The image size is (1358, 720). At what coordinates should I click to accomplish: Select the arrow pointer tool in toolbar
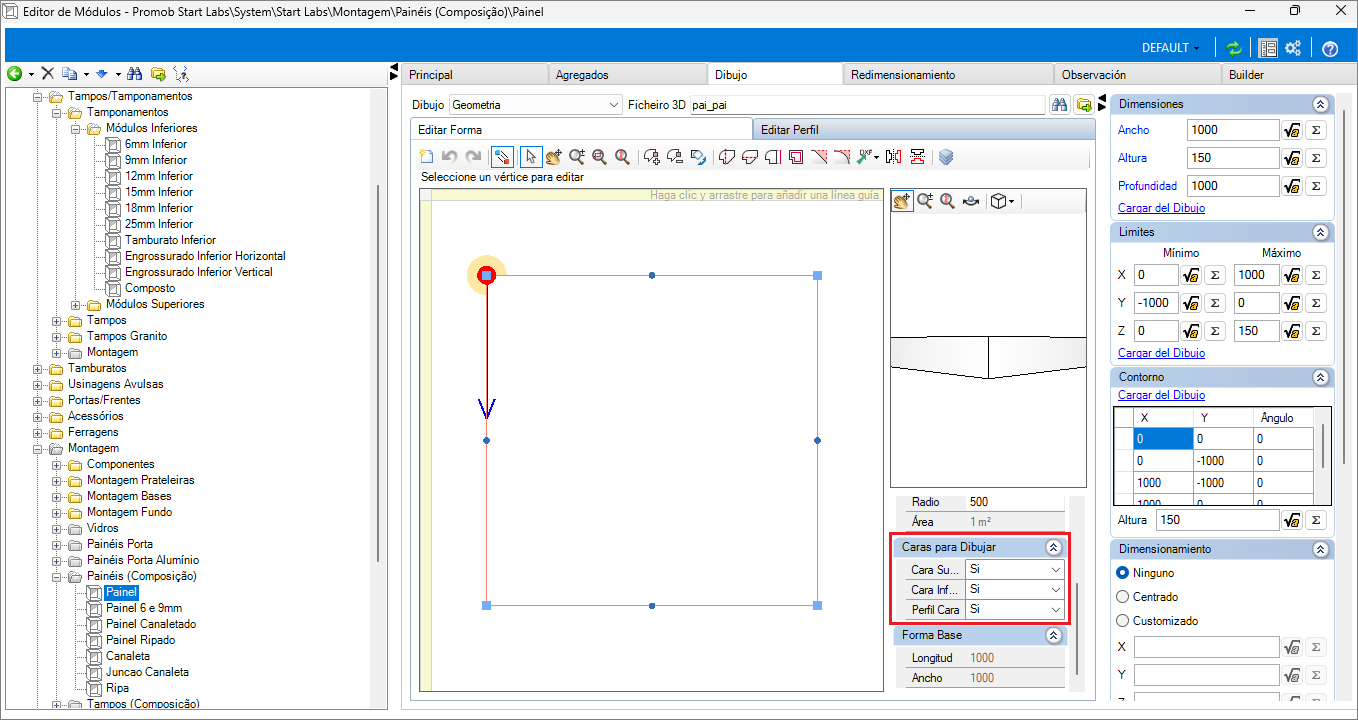(x=531, y=156)
